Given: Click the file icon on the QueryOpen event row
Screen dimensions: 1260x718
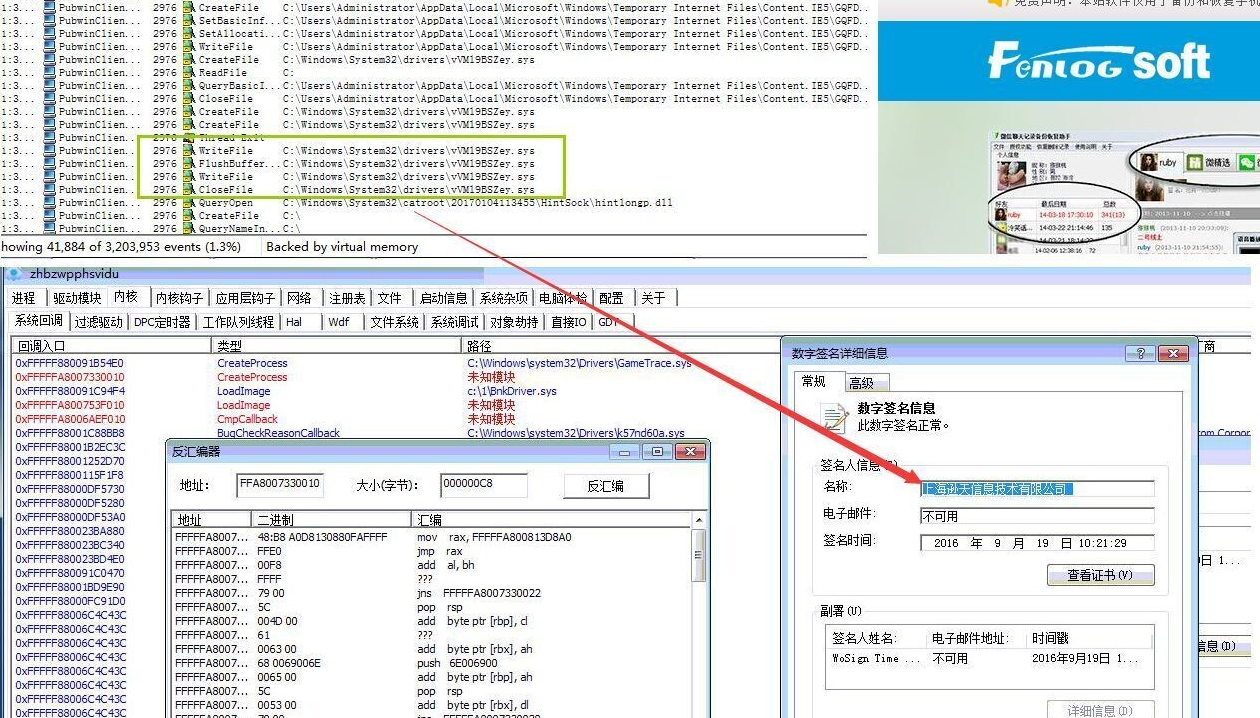Looking at the screenshot, I should tap(188, 203).
